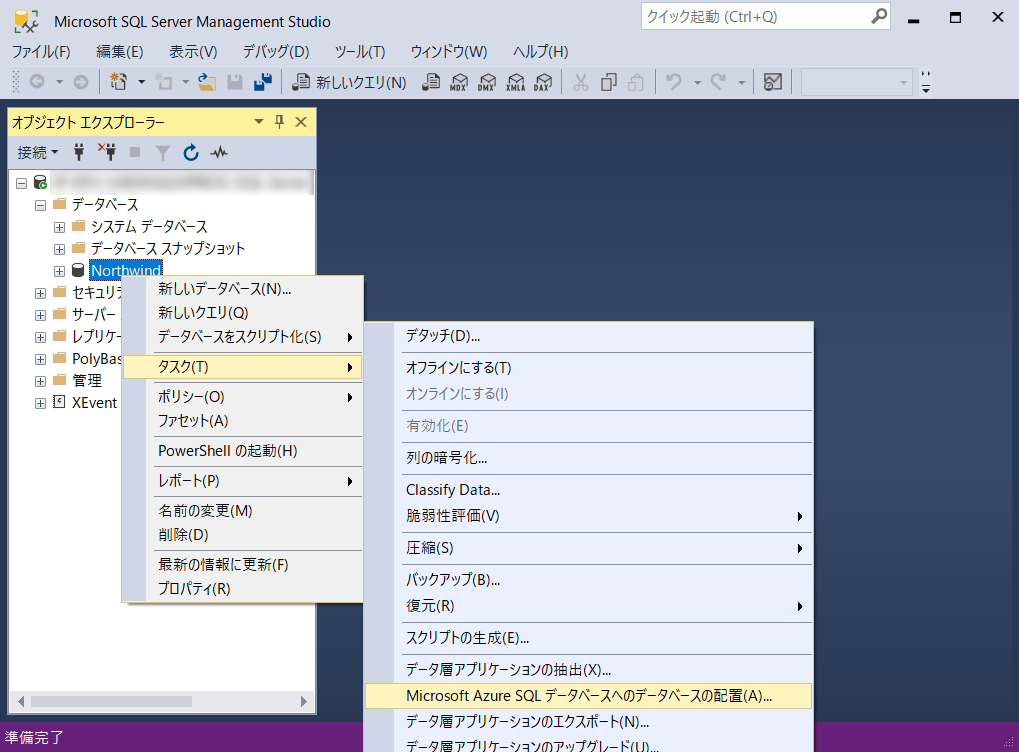Screen dimensions: 1019x752
Task: Choose オフラインにする(T)
Action: coord(589,368)
